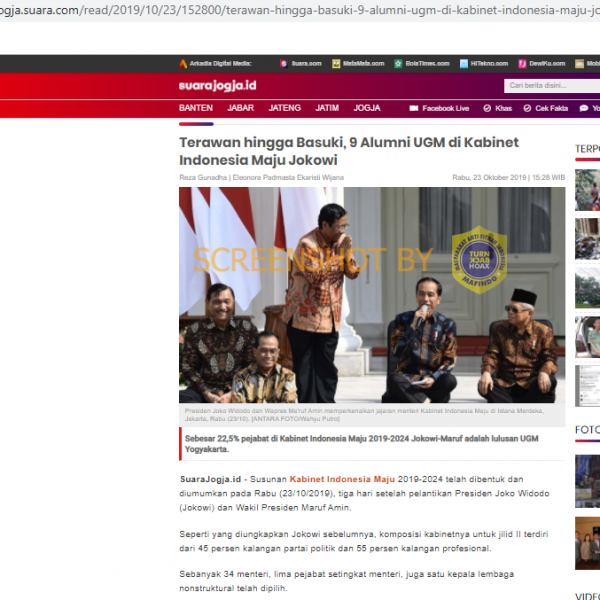Click the article headline Terawan hingga Basuki
600x600 pixels.
[349, 151]
